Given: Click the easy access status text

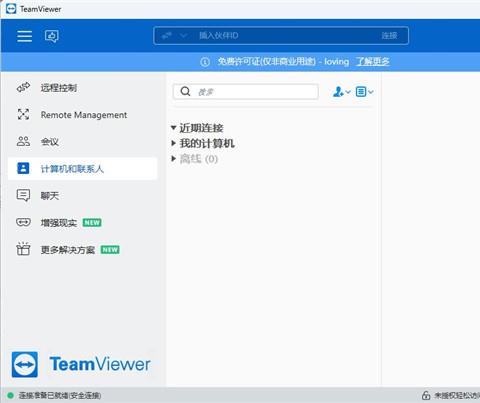Looking at the screenshot, I should 457,395.
